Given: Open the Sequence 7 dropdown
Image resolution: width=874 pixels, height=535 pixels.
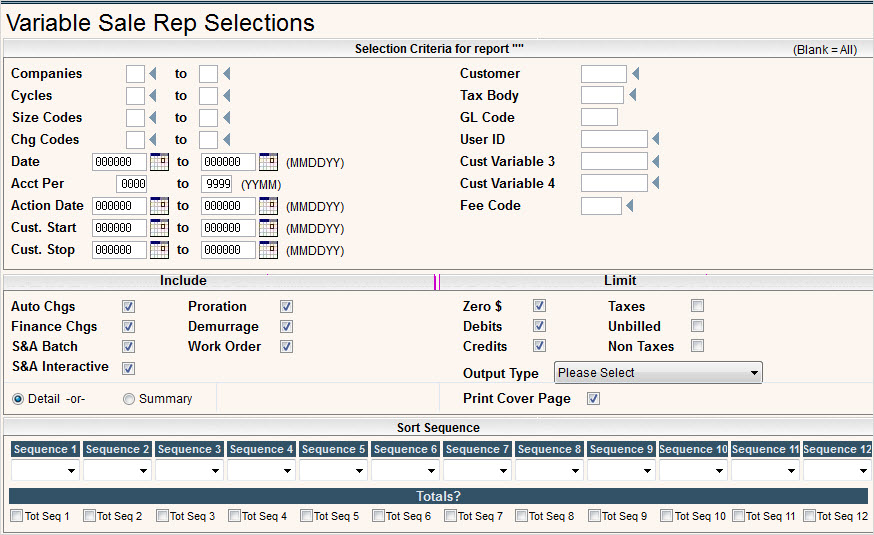Looking at the screenshot, I should point(477,470).
